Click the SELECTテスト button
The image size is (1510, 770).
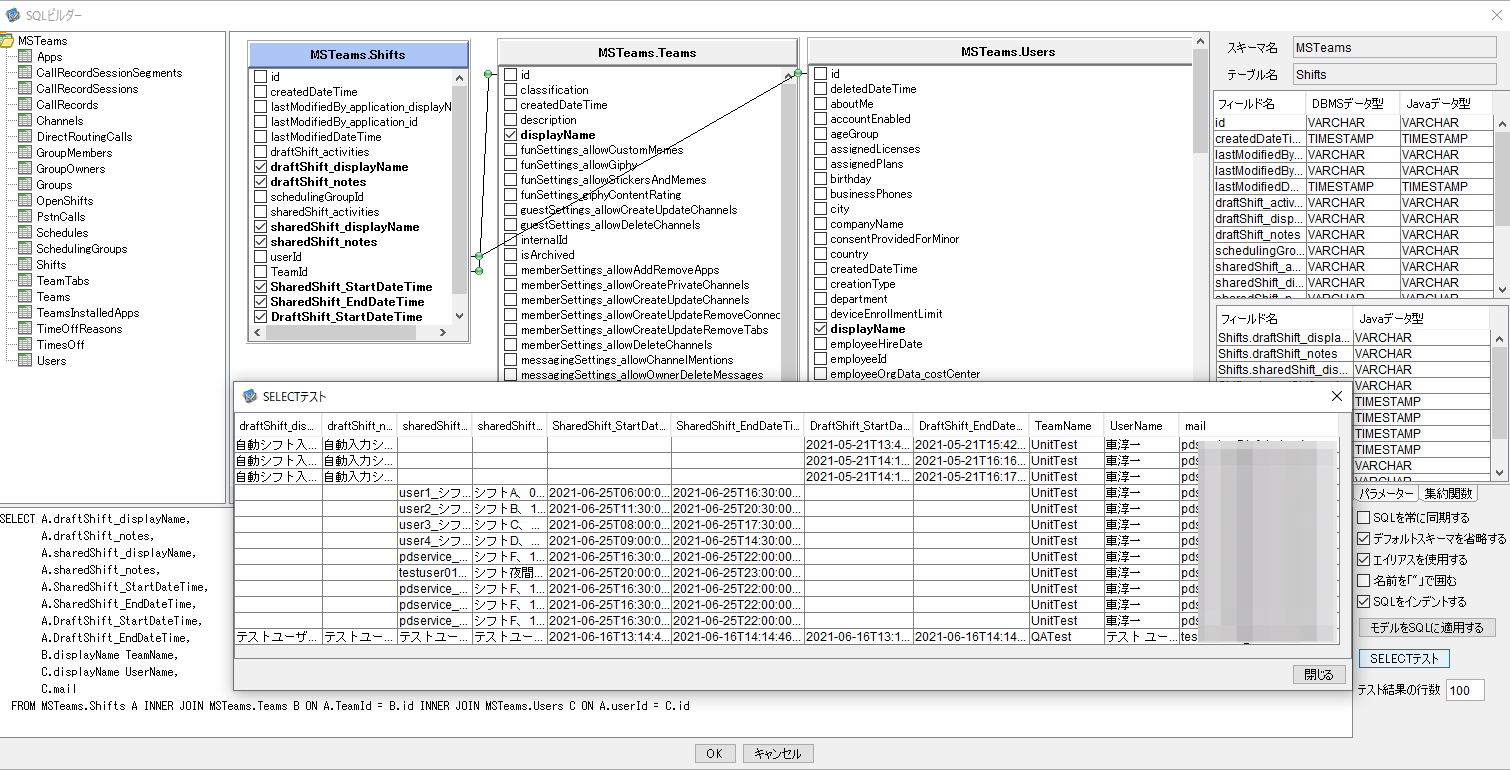click(1404, 659)
